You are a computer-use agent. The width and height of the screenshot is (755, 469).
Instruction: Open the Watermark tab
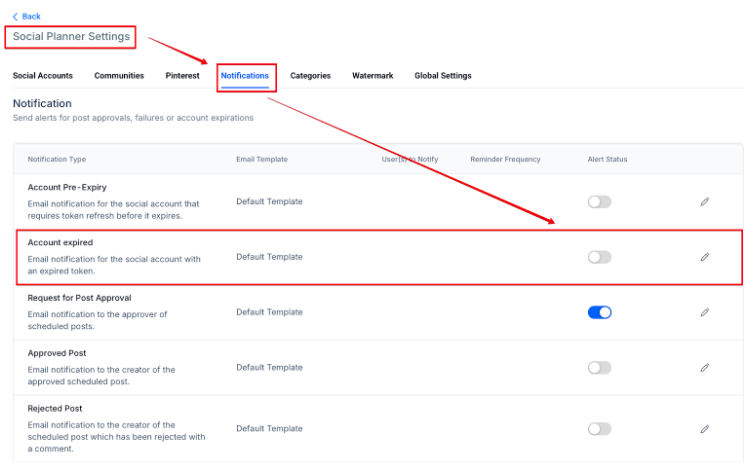372,76
